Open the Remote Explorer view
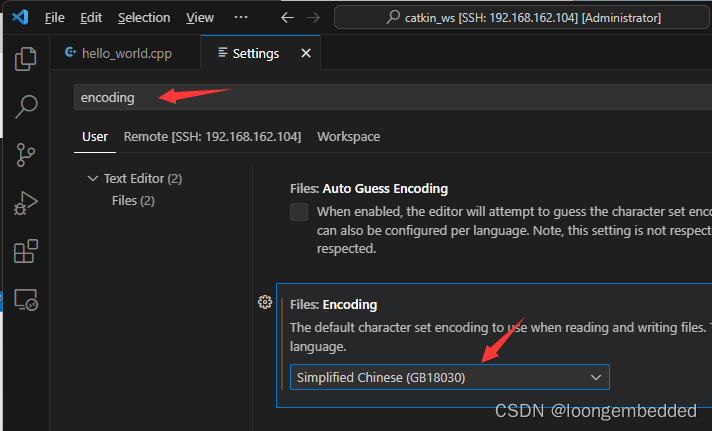 25,300
